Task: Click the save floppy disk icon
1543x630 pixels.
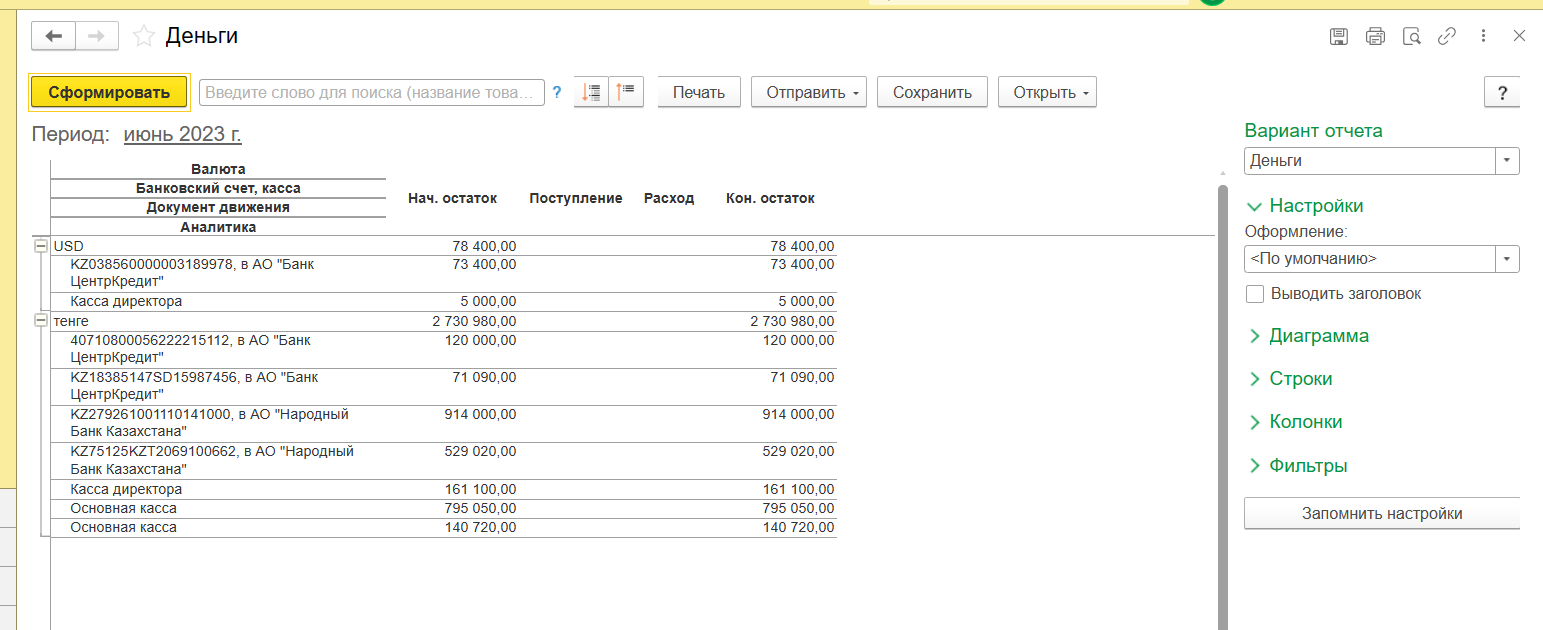Action: tap(1338, 37)
